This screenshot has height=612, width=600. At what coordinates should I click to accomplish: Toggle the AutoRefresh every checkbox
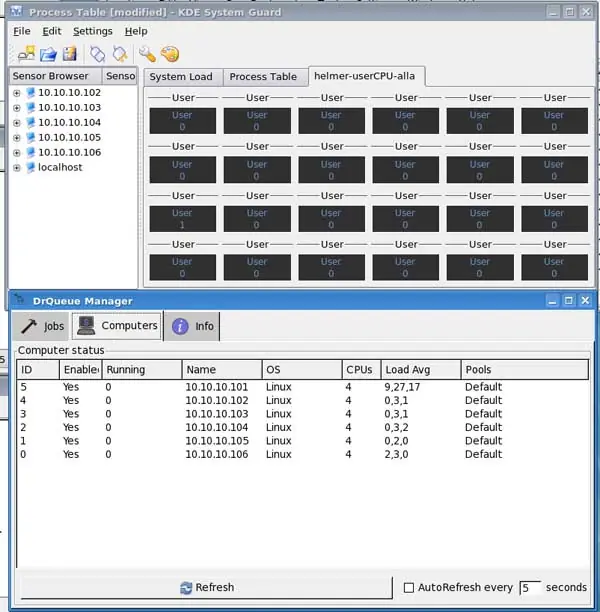[x=409, y=587]
